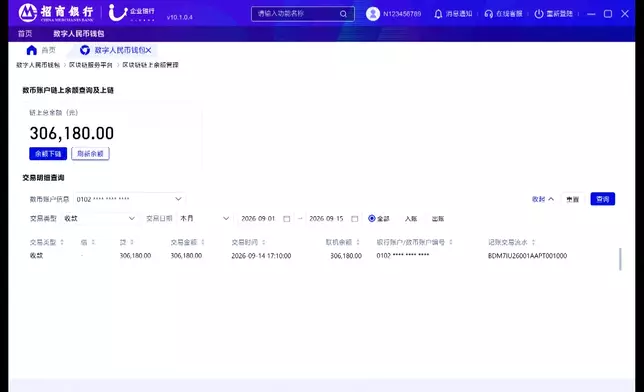Close the 数字人民币钱包 tab
644x392 pixels.
tap(148, 50)
